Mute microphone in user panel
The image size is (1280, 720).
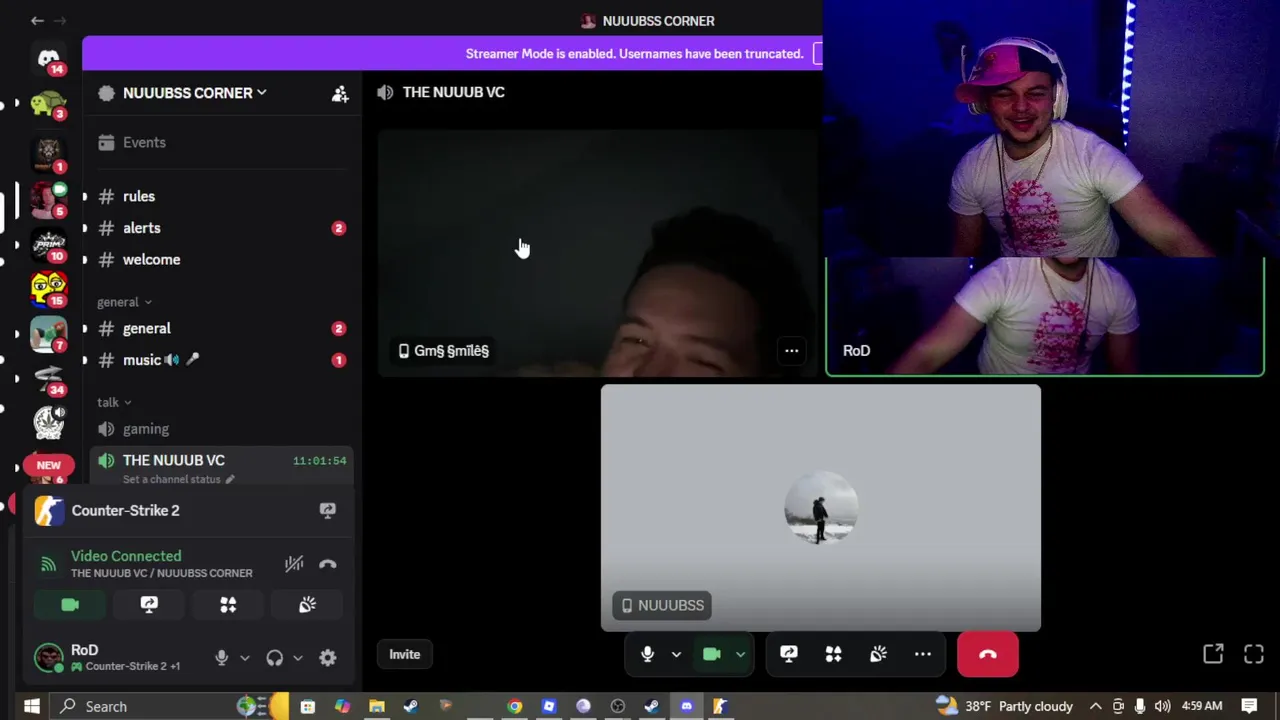coord(222,657)
